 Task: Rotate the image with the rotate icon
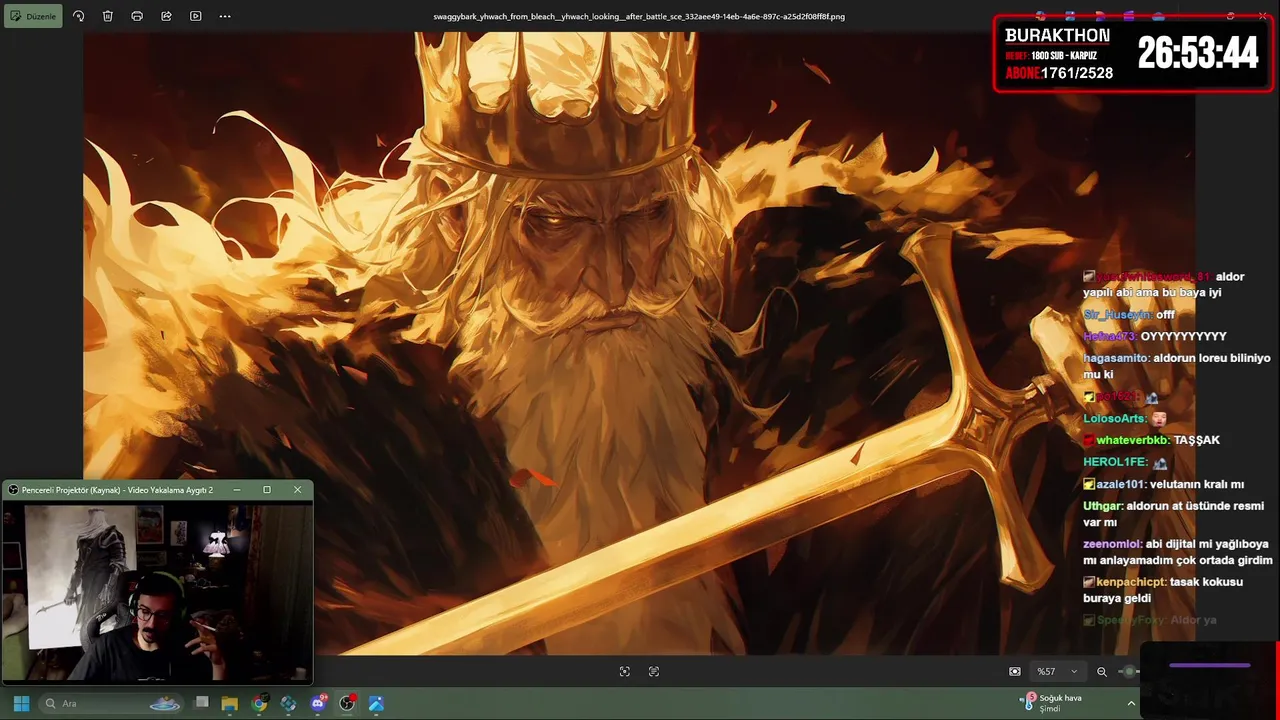(79, 16)
